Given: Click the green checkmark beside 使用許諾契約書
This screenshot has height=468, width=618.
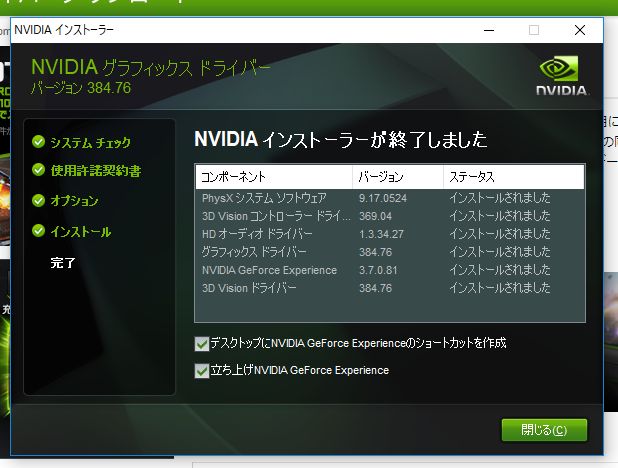Looking at the screenshot, I should (39, 170).
